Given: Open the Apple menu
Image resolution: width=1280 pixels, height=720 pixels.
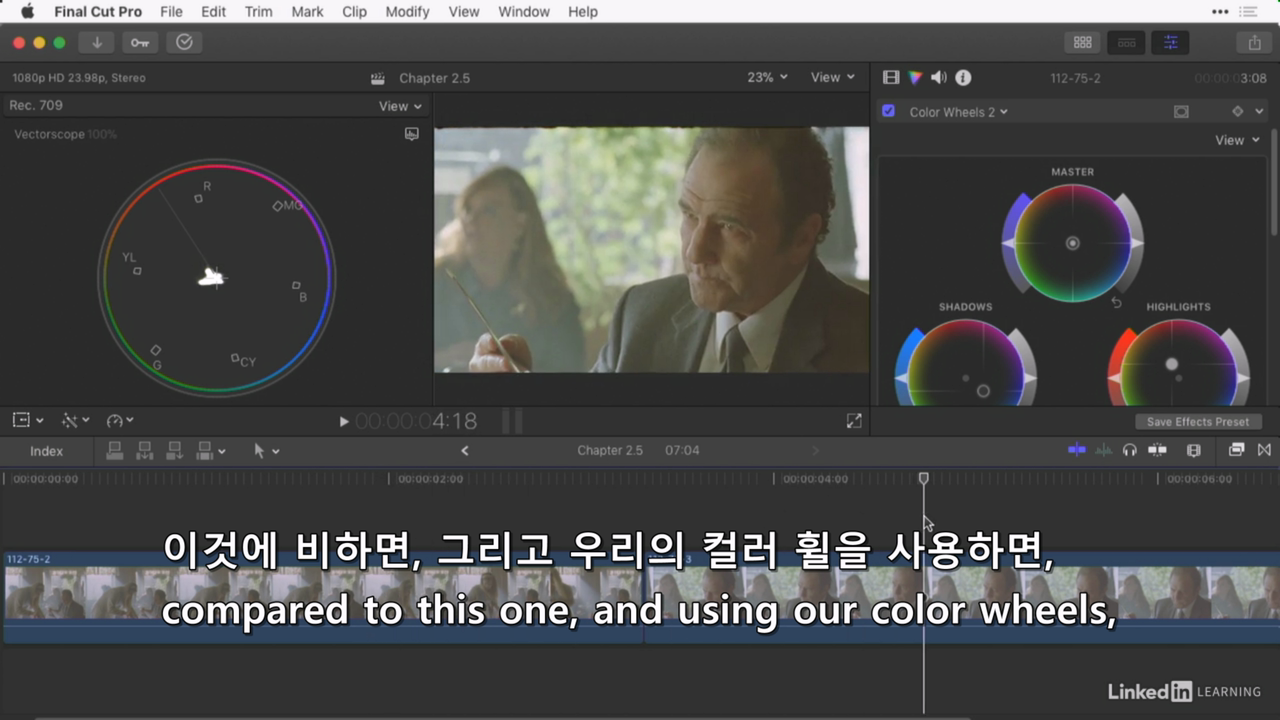Looking at the screenshot, I should pyautogui.click(x=27, y=12).
